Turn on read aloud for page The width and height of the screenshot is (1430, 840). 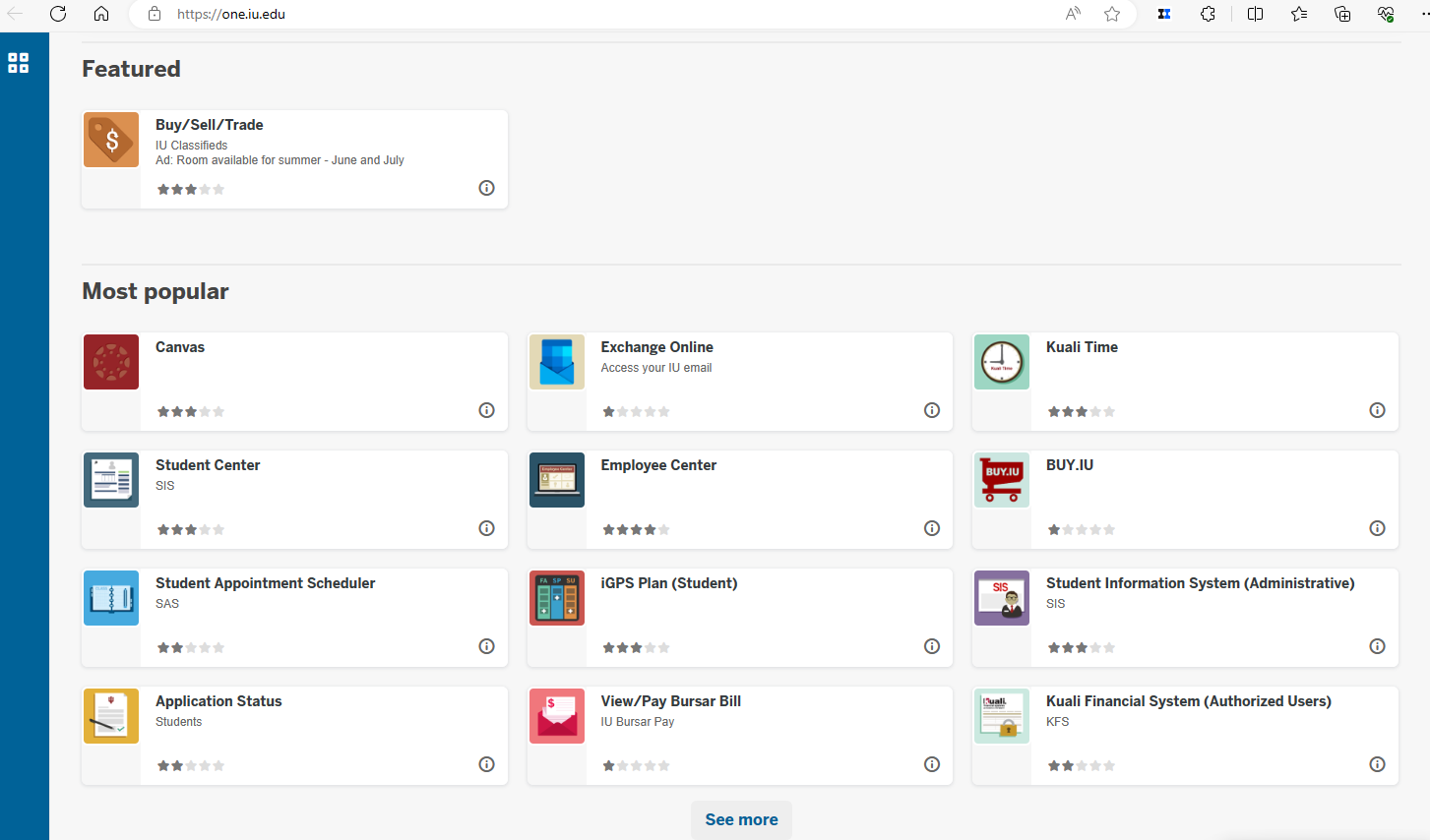[x=1073, y=14]
